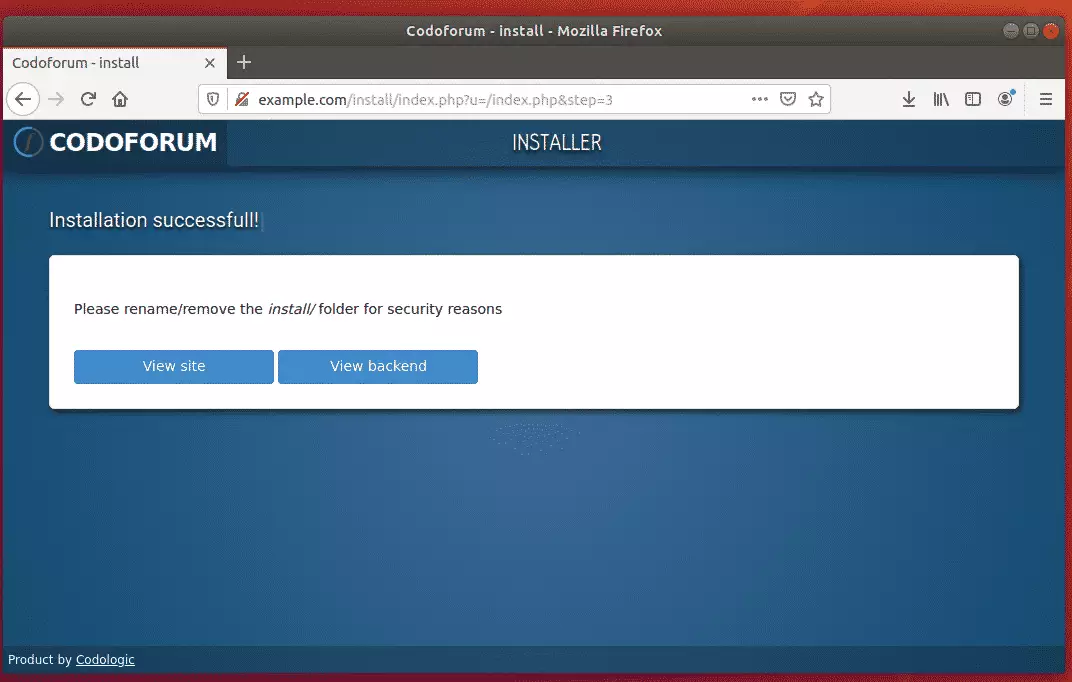Open the Downloads panel

coord(909,99)
